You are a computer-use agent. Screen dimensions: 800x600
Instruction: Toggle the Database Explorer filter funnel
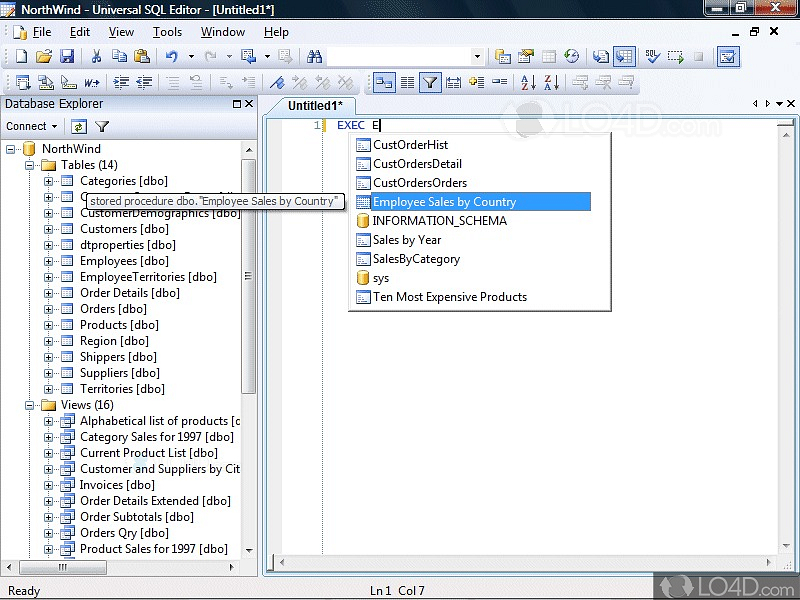(x=102, y=127)
